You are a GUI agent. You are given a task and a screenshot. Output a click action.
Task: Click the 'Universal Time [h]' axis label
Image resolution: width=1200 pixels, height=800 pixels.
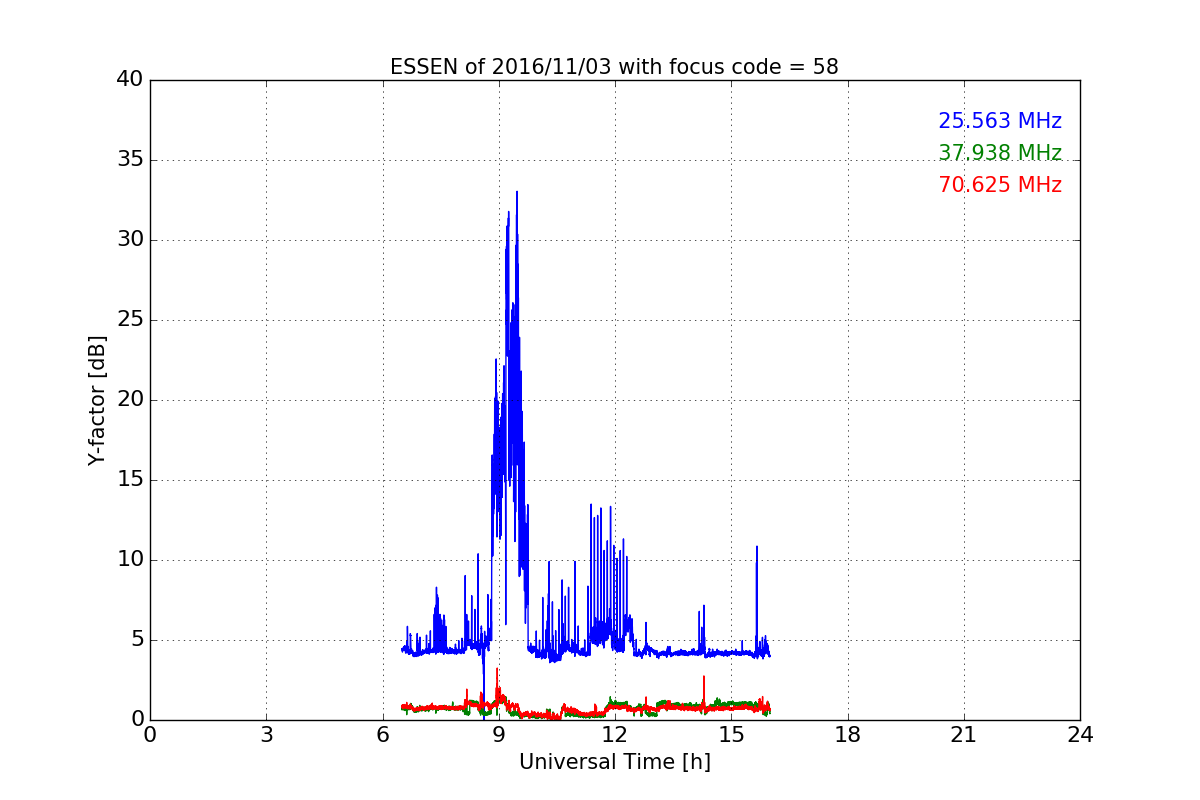click(614, 762)
